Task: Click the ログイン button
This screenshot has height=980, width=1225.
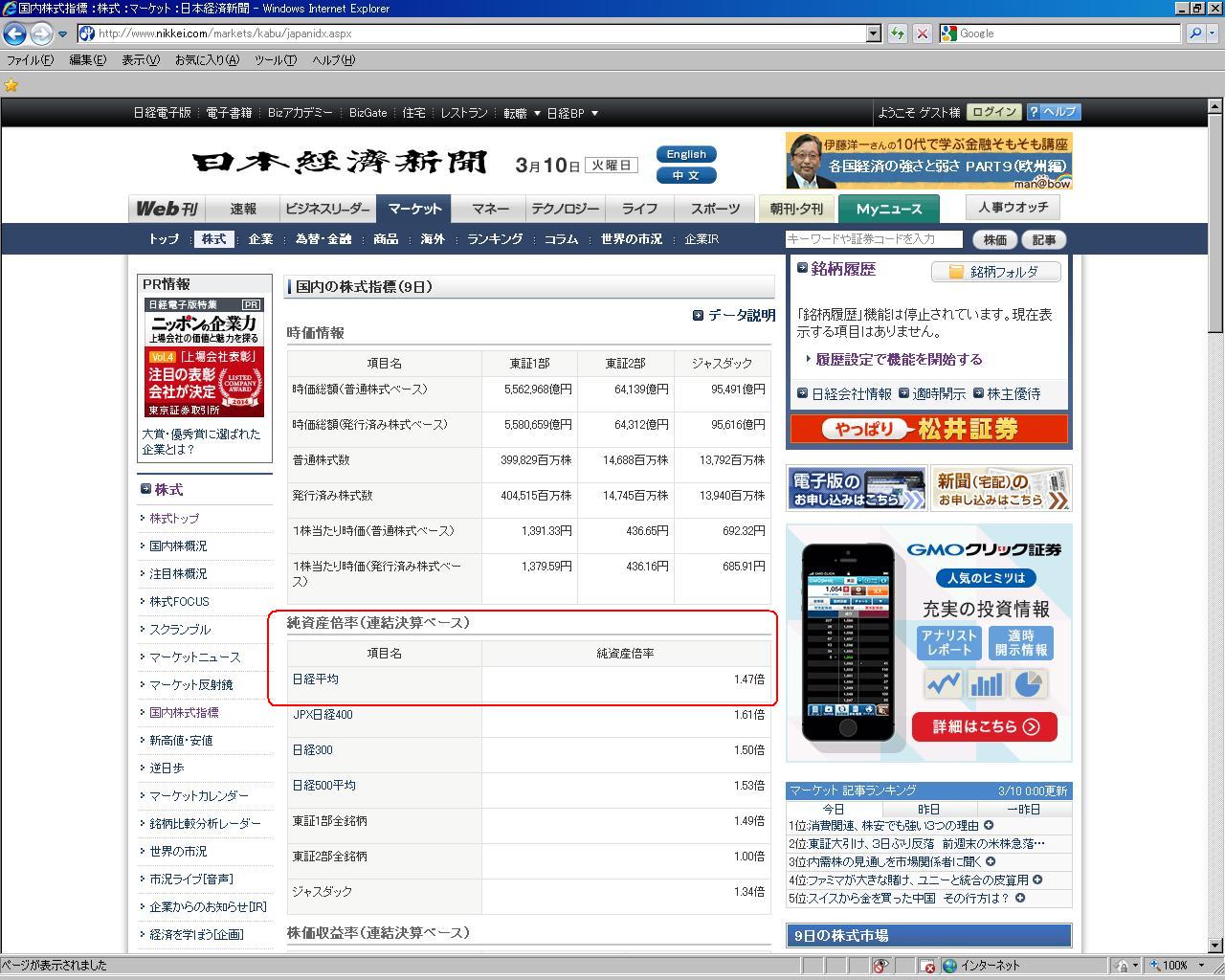Action: (x=993, y=112)
